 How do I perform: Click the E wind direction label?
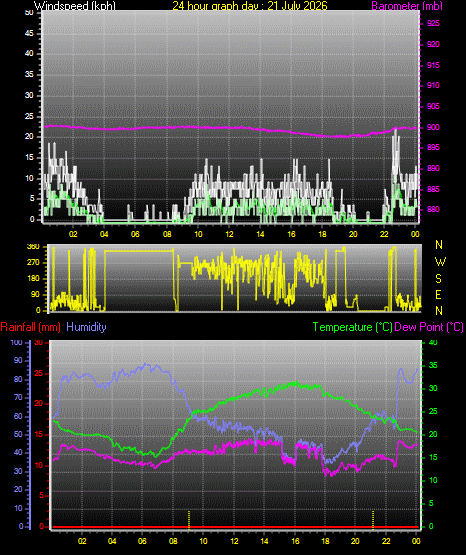tap(438, 294)
